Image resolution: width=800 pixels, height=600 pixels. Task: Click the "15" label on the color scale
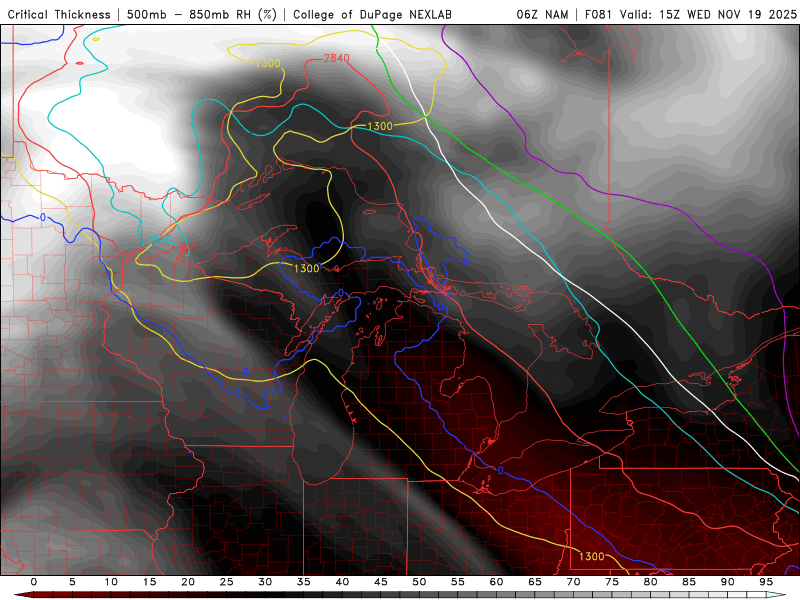point(149,582)
